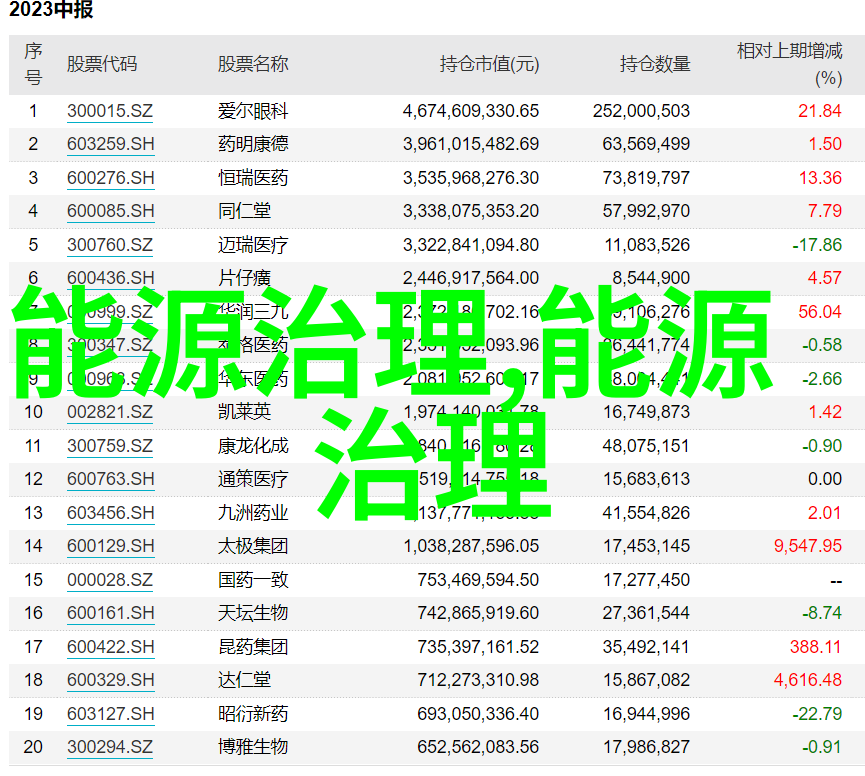The width and height of the screenshot is (865, 776).
Task: Open stock code link 000028.SZ
Action: (110, 580)
